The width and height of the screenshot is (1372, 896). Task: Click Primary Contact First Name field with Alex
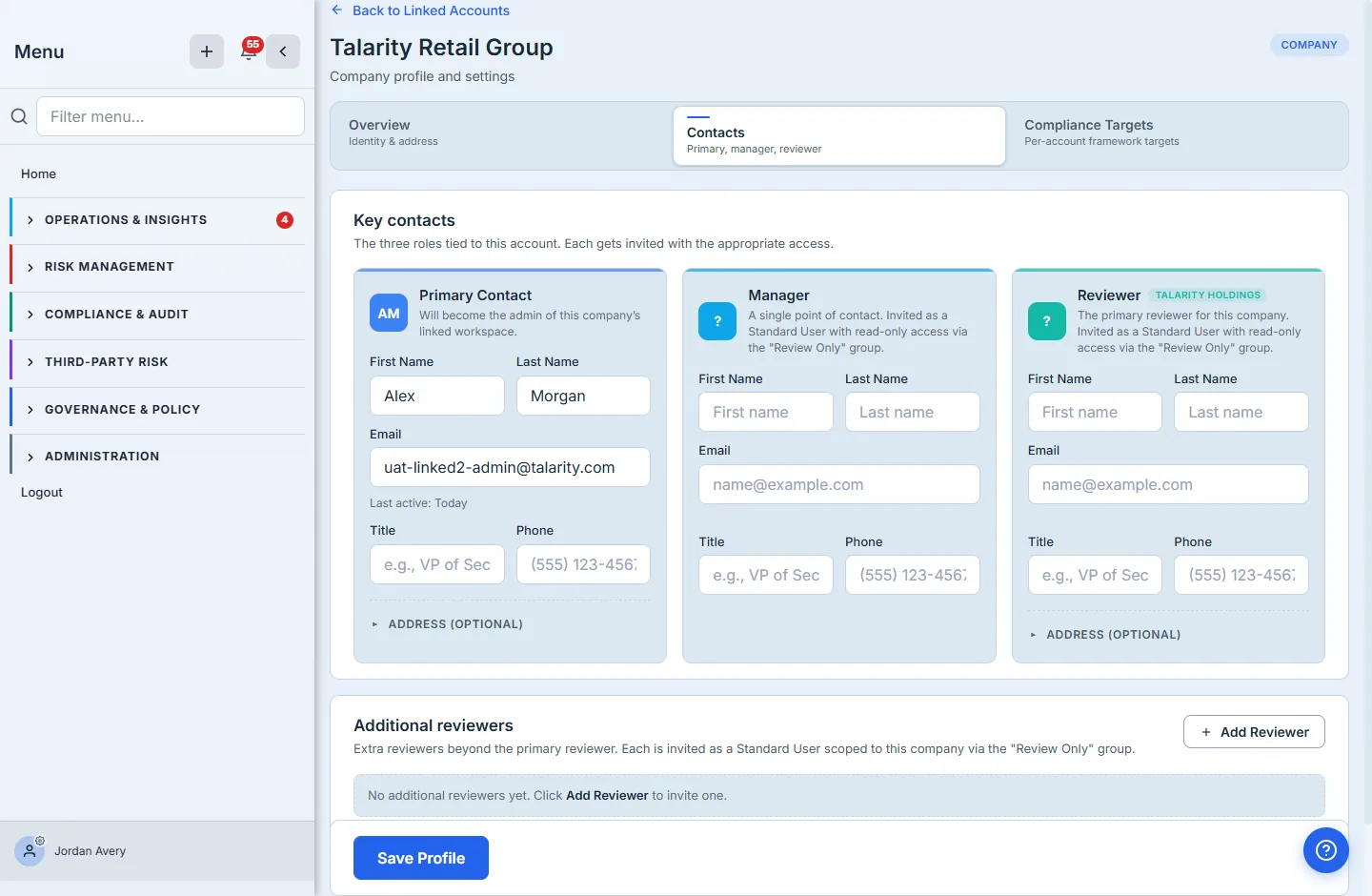point(437,396)
